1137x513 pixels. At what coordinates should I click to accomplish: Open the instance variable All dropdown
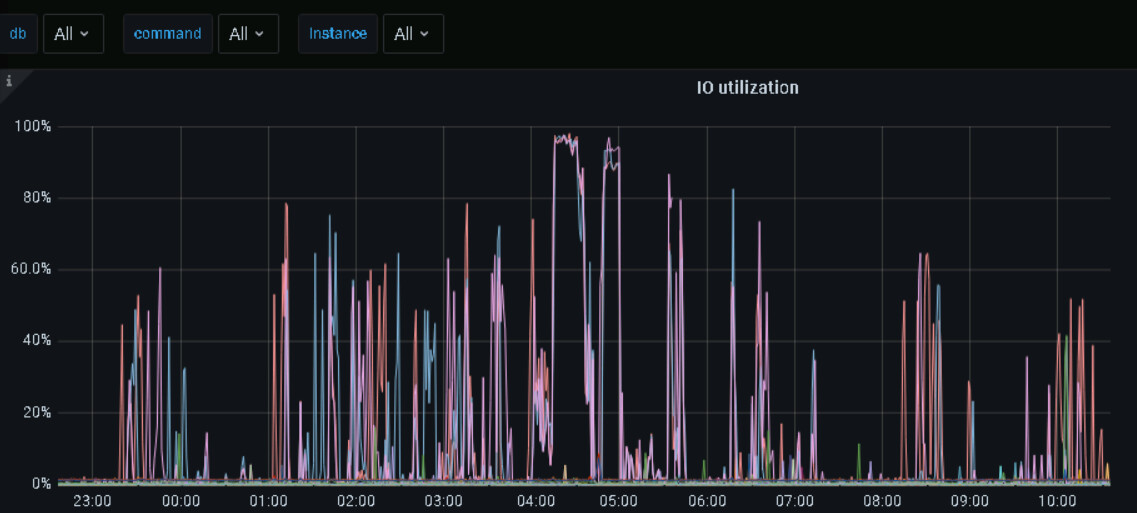413,33
